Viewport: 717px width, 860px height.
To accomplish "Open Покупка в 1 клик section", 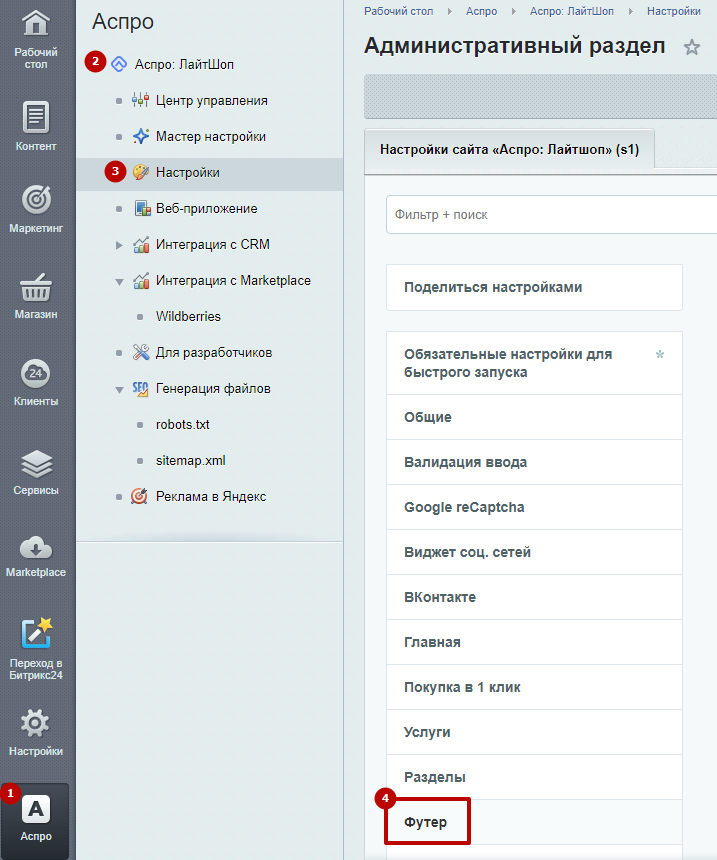I will click(534, 687).
